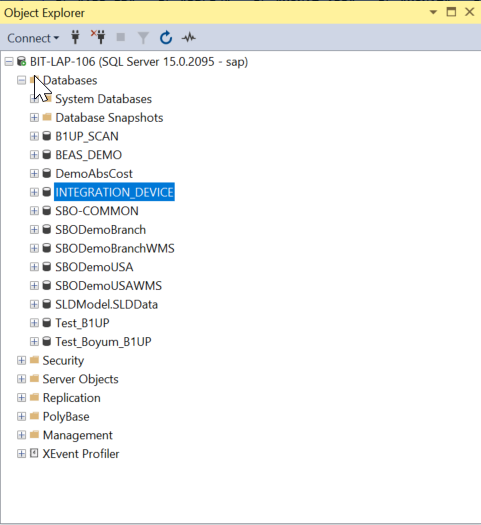Open the Activity Monitor pulse icon
The width and height of the screenshot is (481, 525).
coord(189,38)
